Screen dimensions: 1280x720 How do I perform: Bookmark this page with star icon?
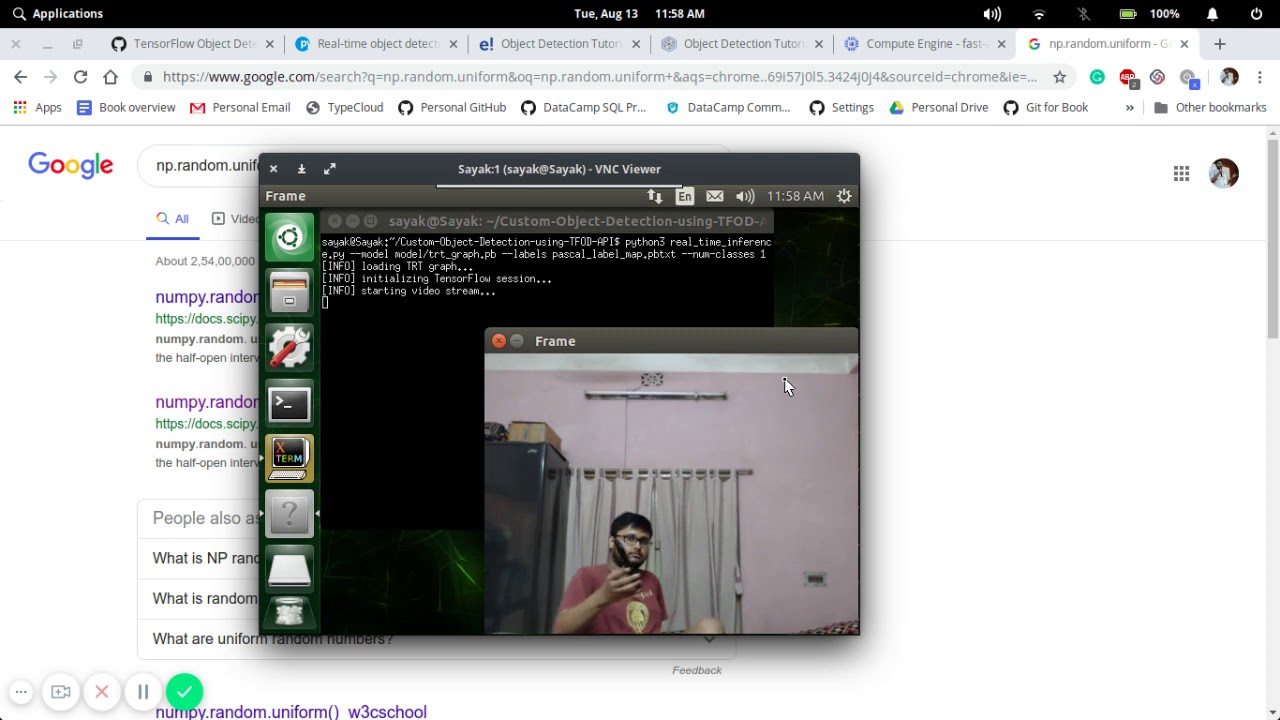(x=1060, y=77)
